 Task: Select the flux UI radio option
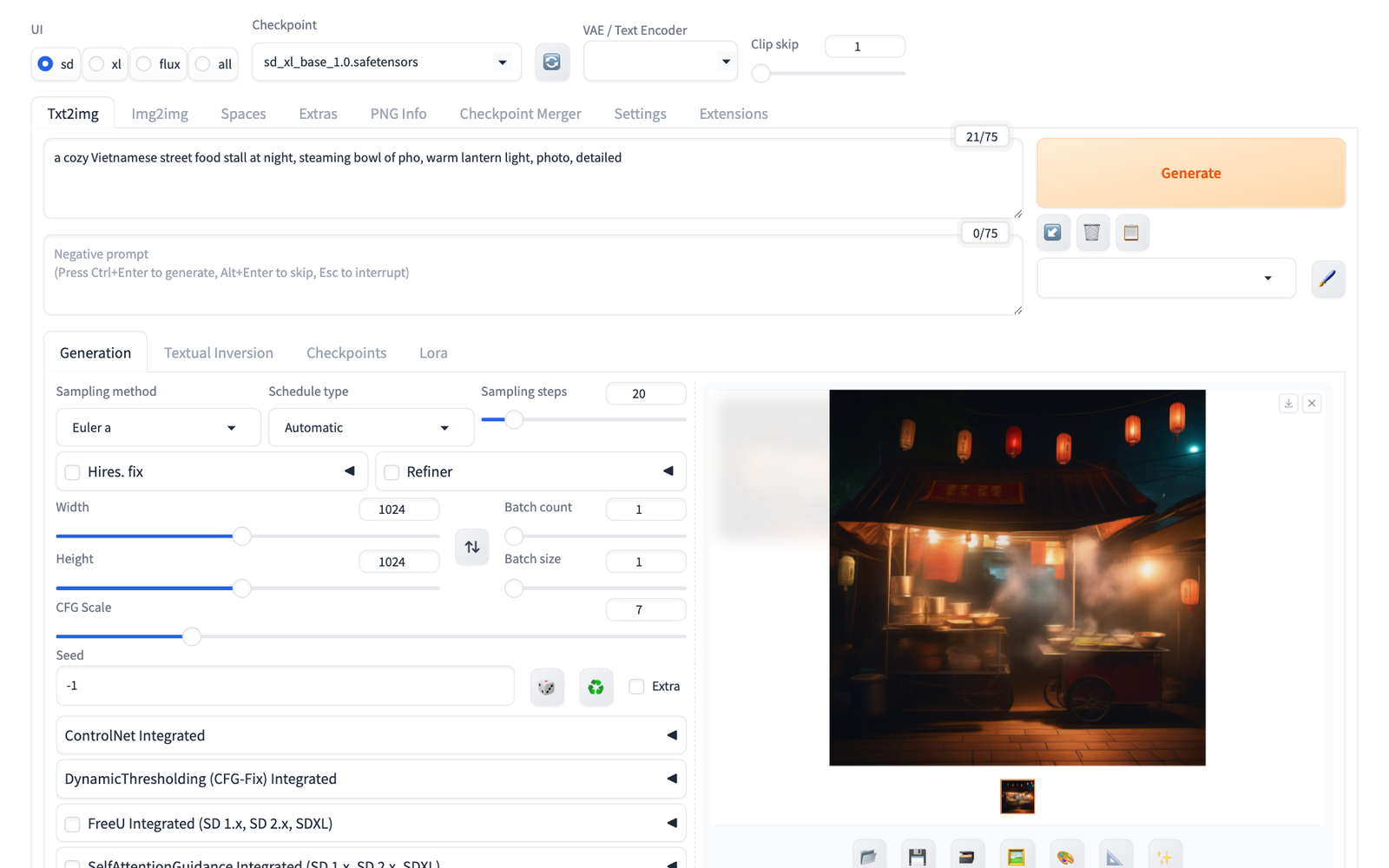click(158, 64)
